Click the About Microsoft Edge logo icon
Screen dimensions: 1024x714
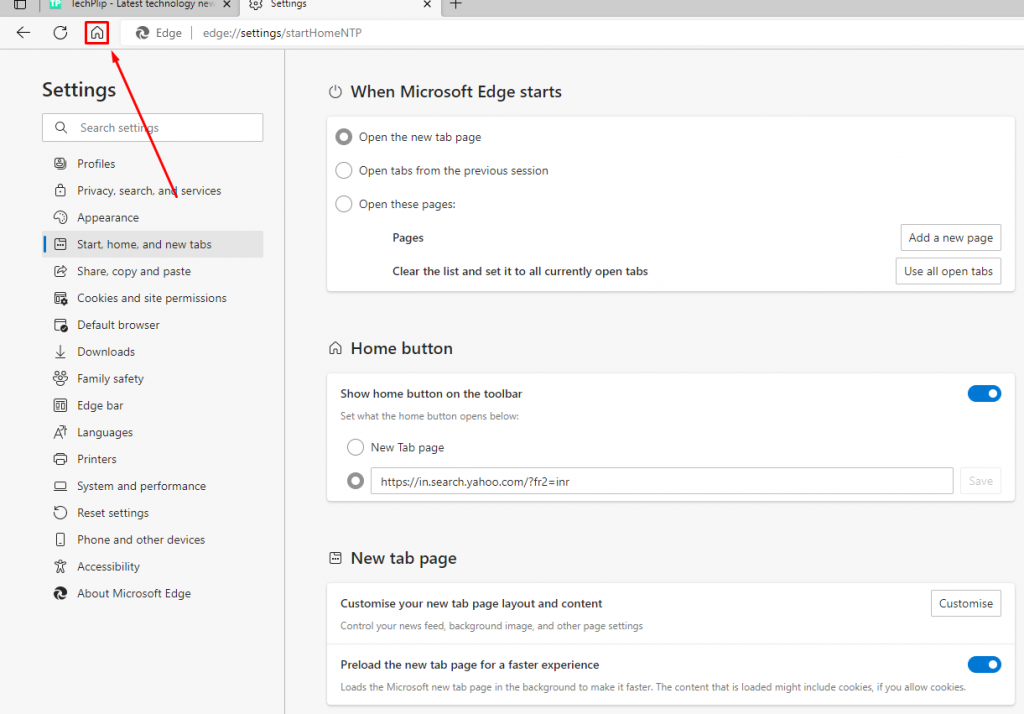pos(60,593)
